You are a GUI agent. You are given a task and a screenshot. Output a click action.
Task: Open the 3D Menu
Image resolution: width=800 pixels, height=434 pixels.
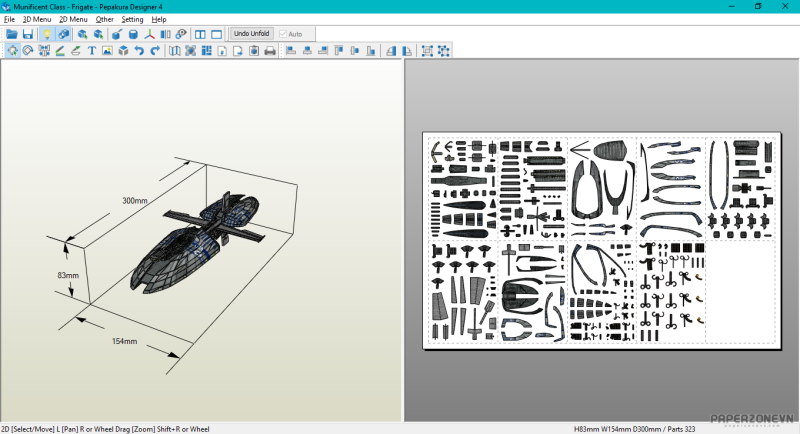point(37,19)
